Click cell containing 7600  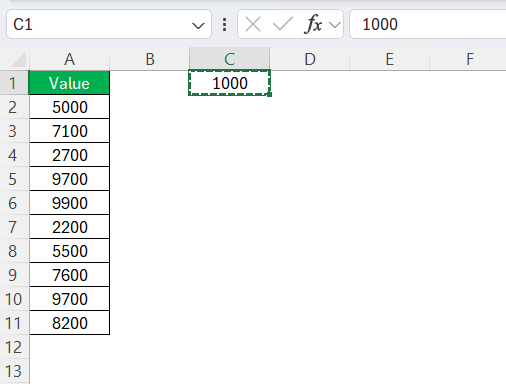tap(69, 275)
